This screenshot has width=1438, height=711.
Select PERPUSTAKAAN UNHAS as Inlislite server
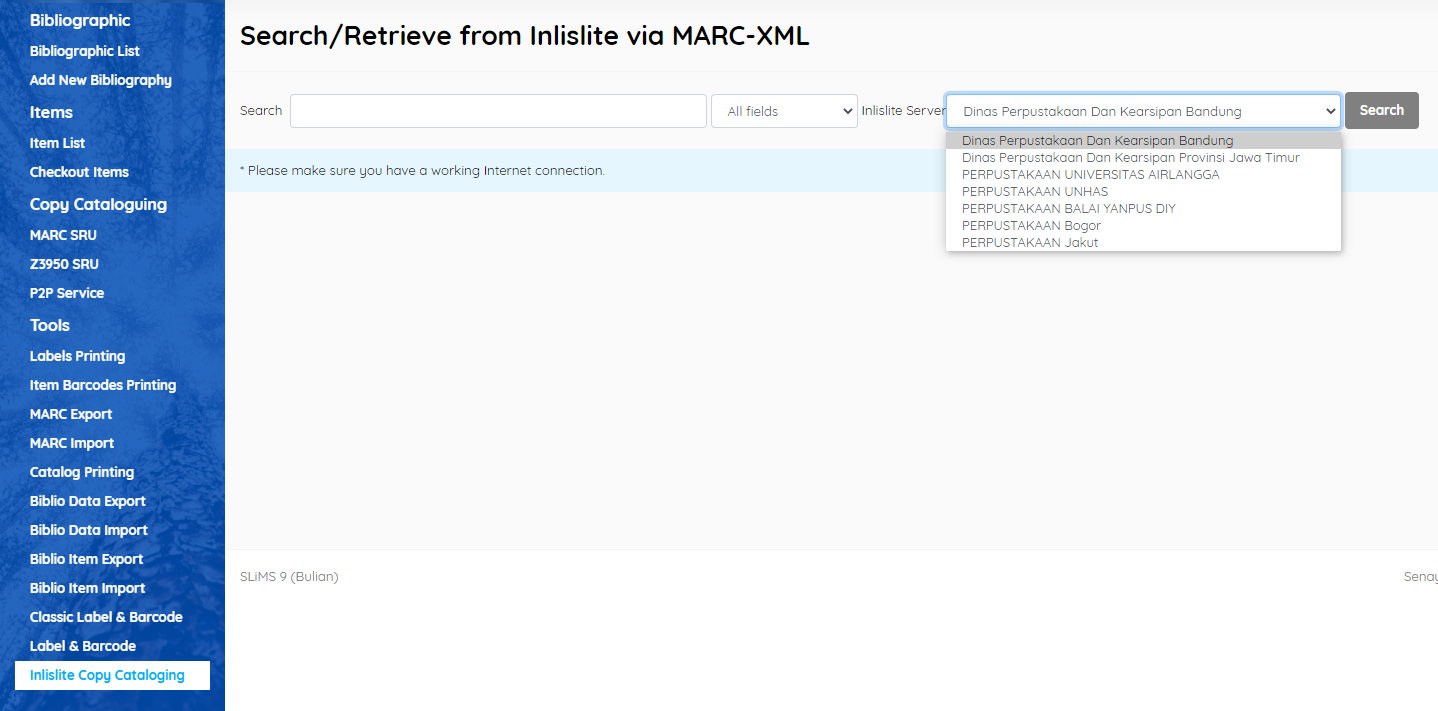pyautogui.click(x=1034, y=191)
